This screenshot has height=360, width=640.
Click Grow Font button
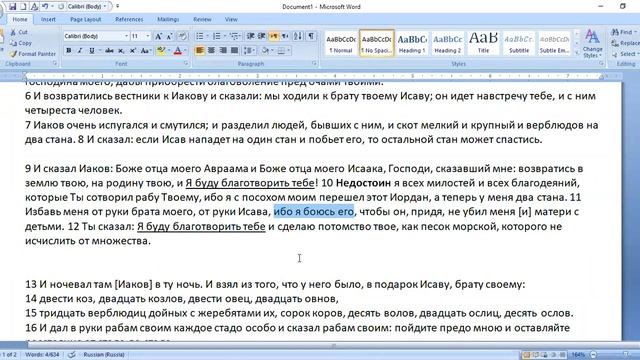(x=158, y=36)
